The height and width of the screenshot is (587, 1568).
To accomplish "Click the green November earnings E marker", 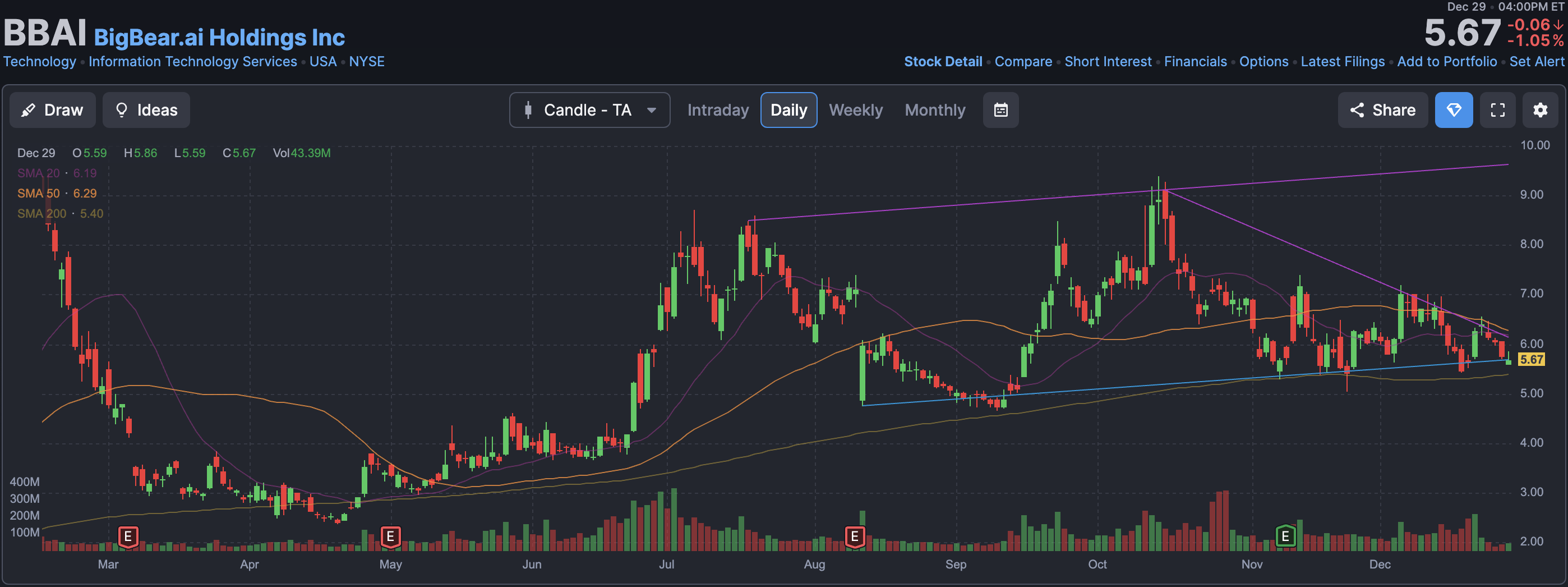I will [1285, 536].
